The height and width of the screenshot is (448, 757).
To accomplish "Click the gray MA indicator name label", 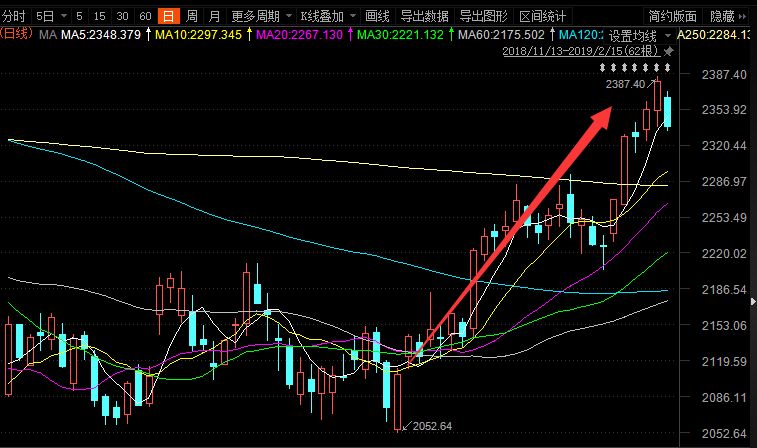I will (48, 35).
